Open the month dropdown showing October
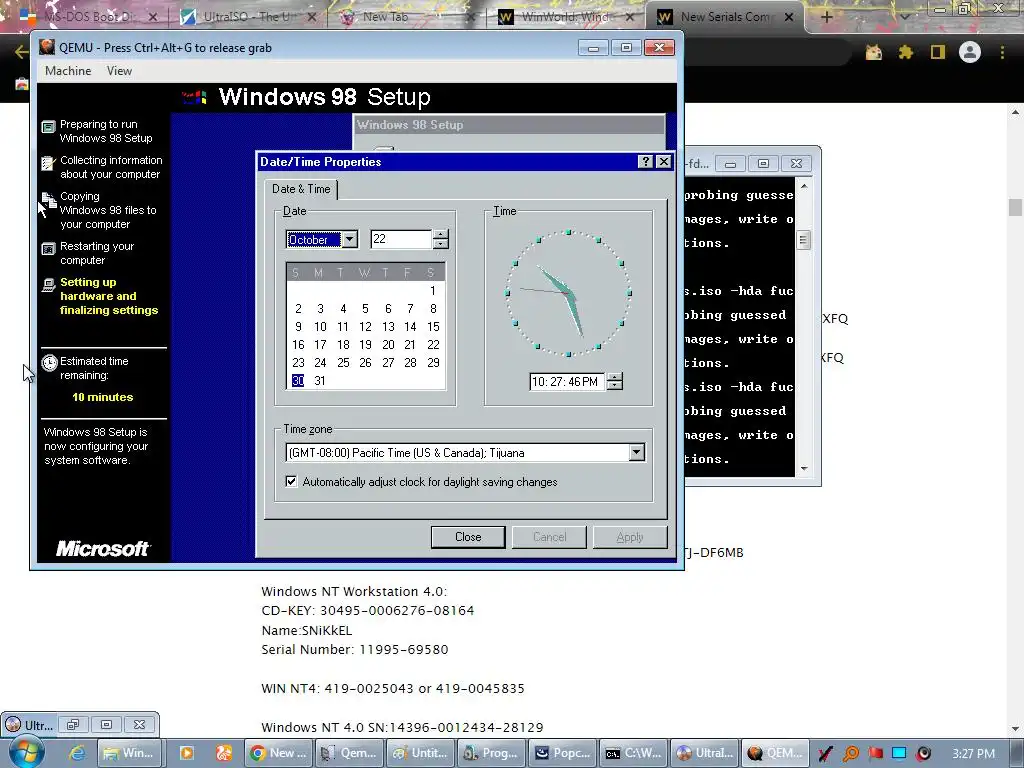Image resolution: width=1024 pixels, height=768 pixels. [x=350, y=240]
